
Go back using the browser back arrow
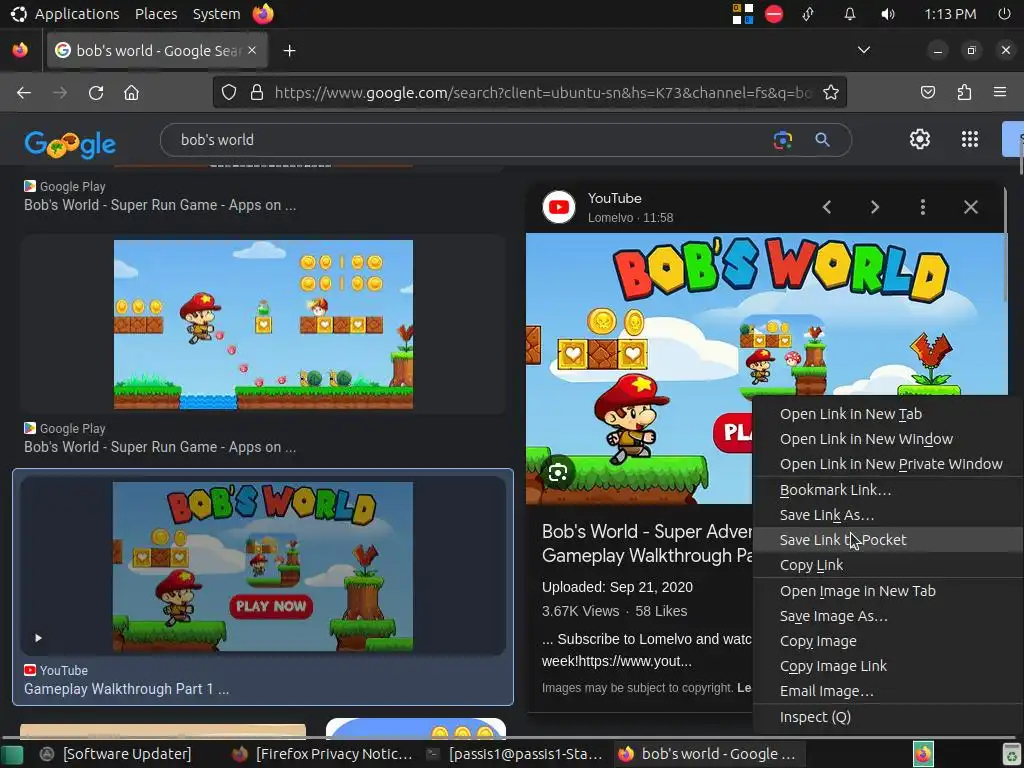point(24,93)
